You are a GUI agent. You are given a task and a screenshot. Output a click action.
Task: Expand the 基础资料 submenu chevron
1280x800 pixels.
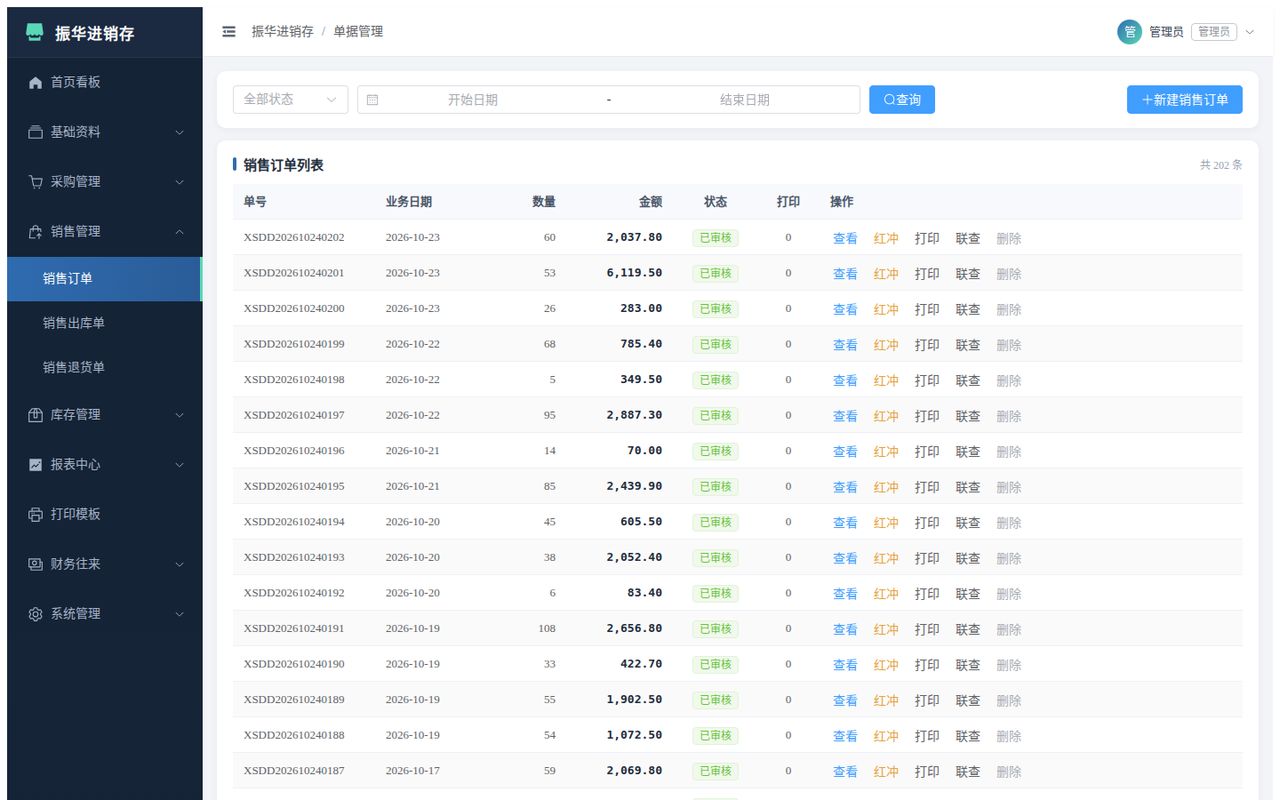pos(180,132)
